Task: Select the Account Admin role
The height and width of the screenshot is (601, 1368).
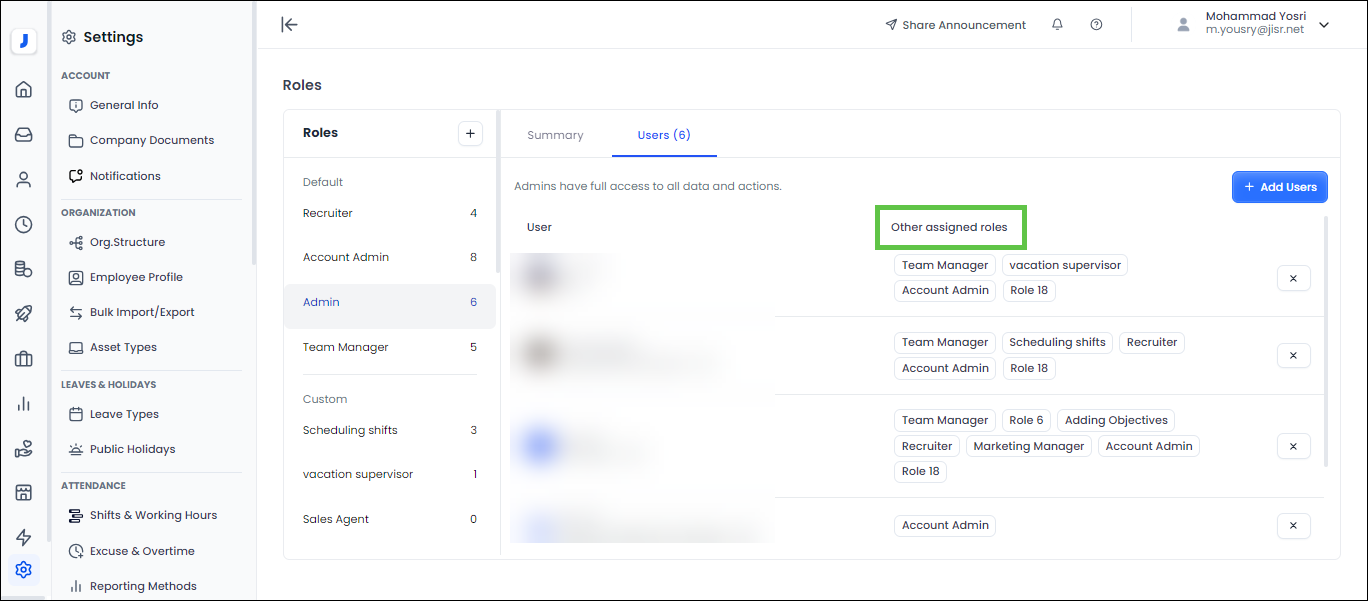Action: click(x=346, y=258)
